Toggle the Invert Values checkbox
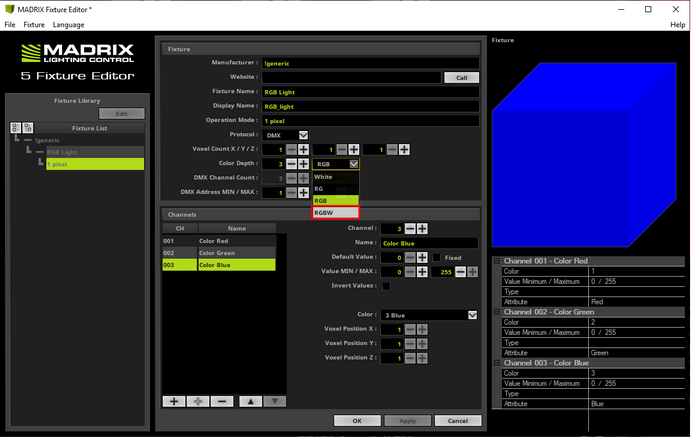The height and width of the screenshot is (437, 691). 386,286
